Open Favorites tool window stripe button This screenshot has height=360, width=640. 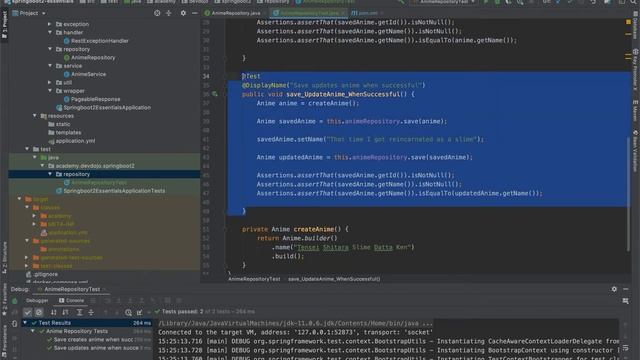pos(4,300)
